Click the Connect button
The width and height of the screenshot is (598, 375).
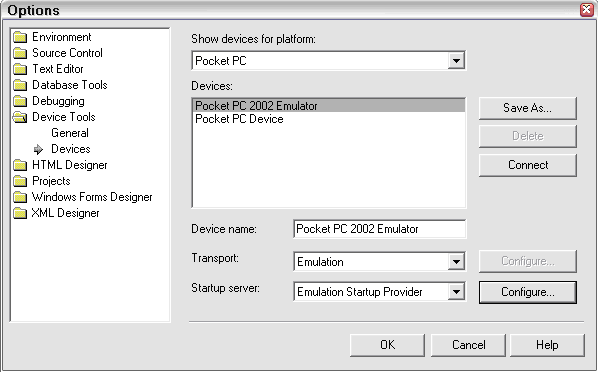527,165
